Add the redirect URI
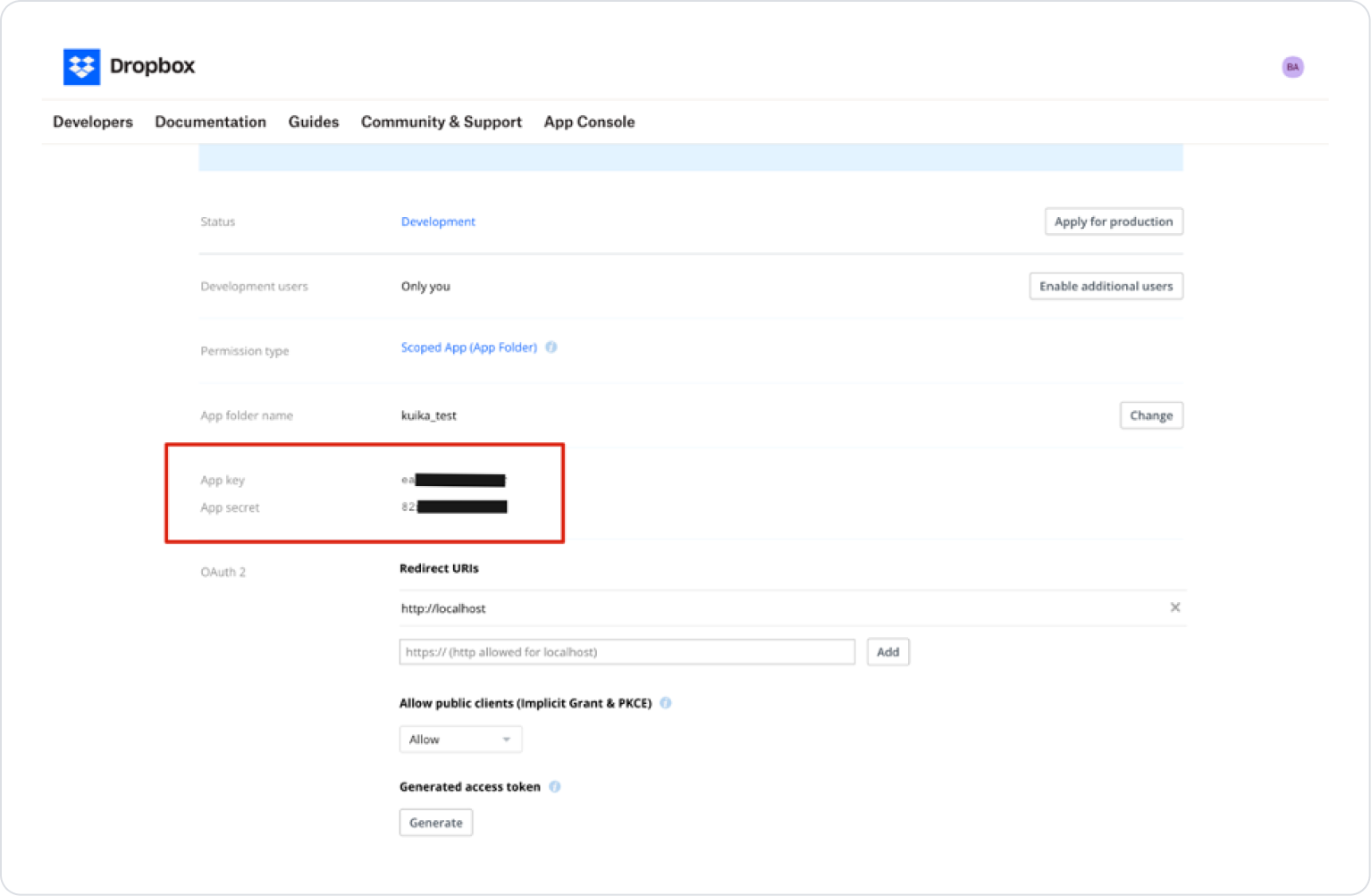Screen dimensions: 1371x896 click(x=887, y=652)
